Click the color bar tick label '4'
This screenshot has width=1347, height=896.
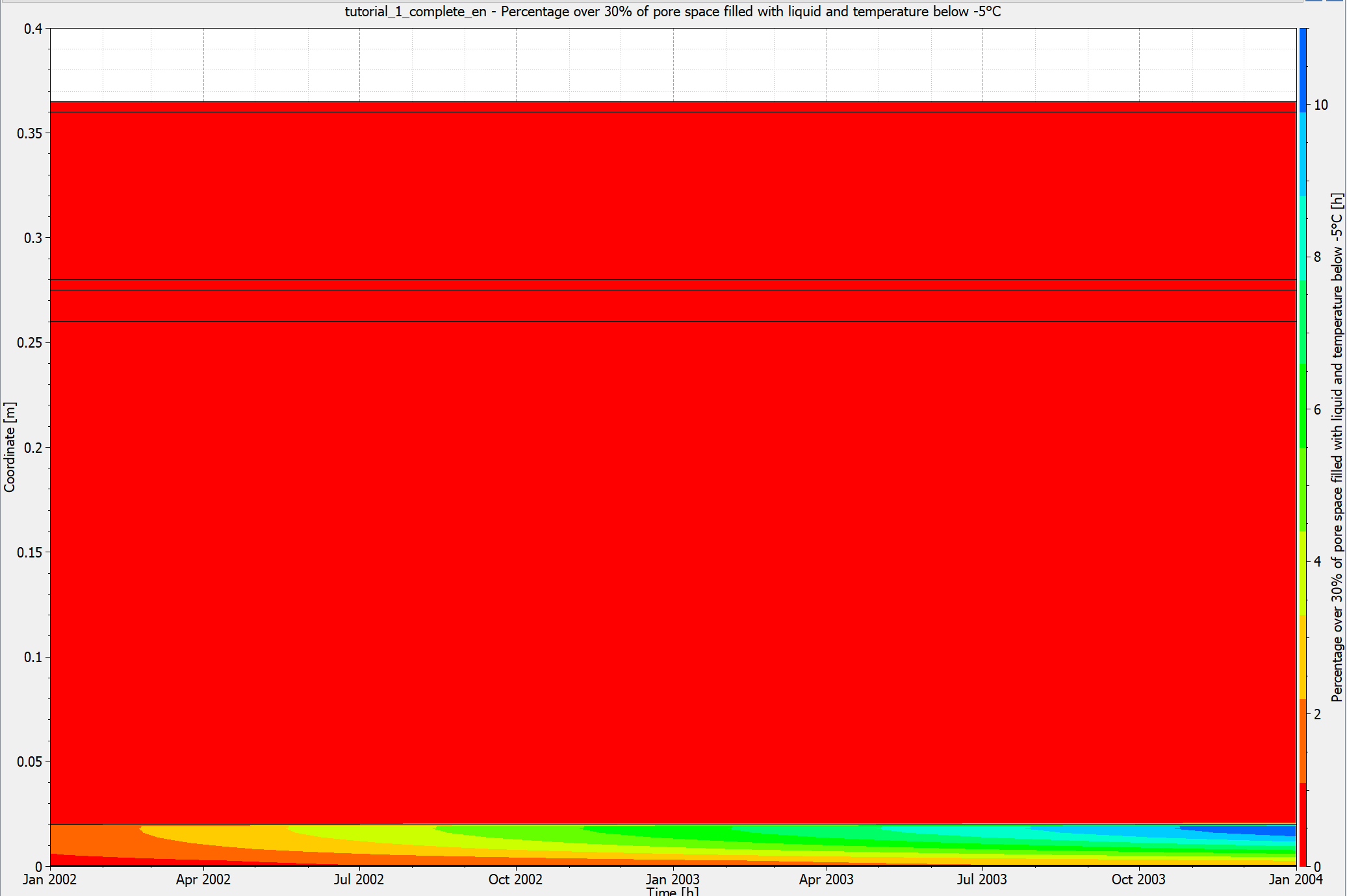coord(1318,561)
